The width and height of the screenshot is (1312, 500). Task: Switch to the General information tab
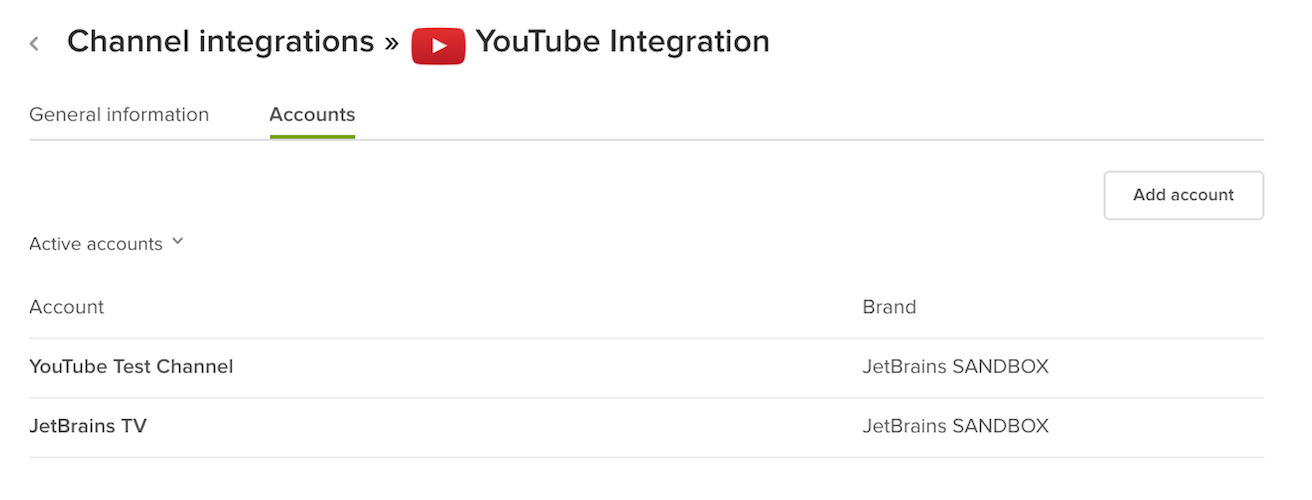click(119, 115)
